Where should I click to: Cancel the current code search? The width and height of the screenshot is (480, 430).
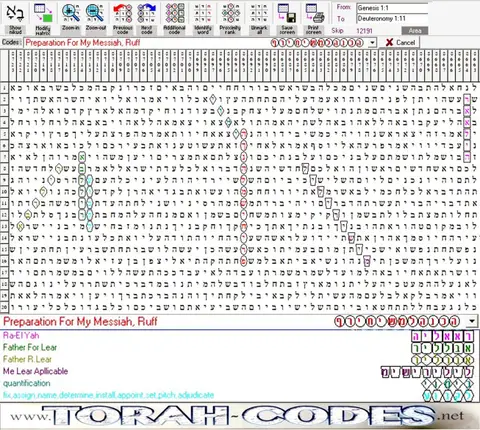point(400,43)
